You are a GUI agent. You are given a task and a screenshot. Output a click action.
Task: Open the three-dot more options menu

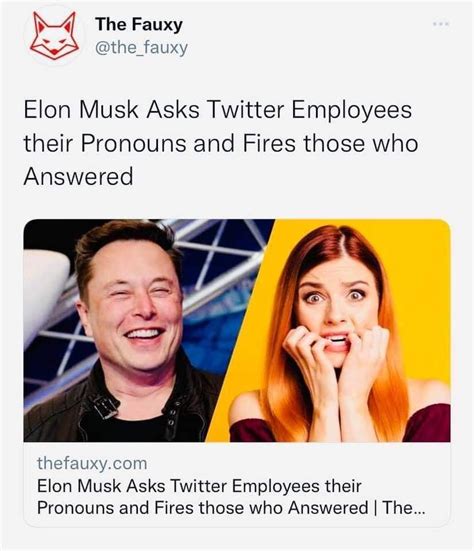coord(441,24)
